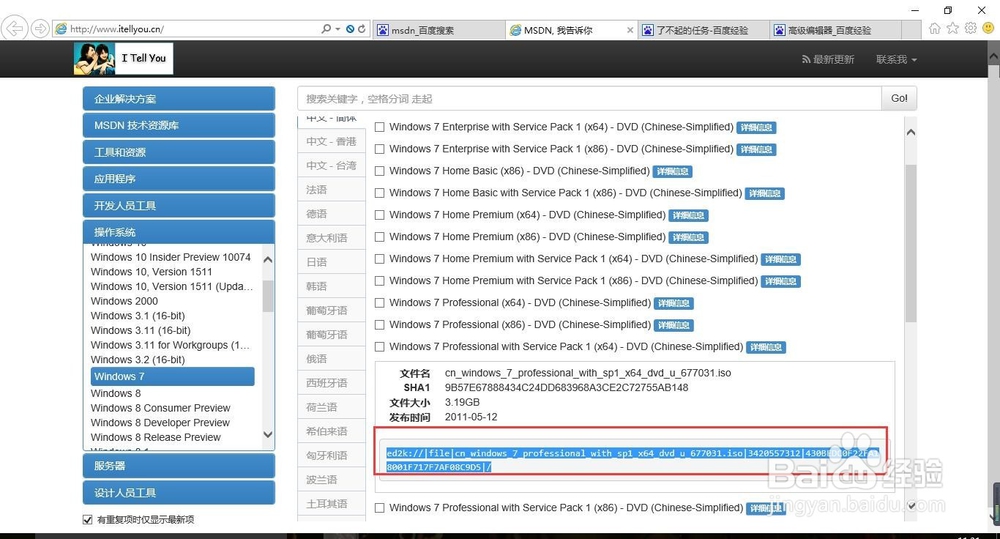Viewport: 1000px width, 539px height.
Task: Click the 最新更新 RSS link
Action: point(828,59)
